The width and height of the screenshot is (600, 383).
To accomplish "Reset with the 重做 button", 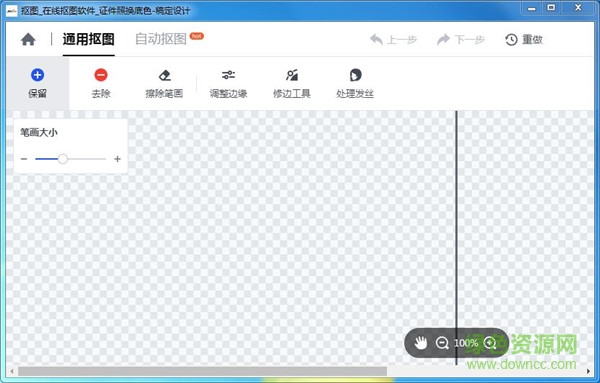I will pos(524,39).
